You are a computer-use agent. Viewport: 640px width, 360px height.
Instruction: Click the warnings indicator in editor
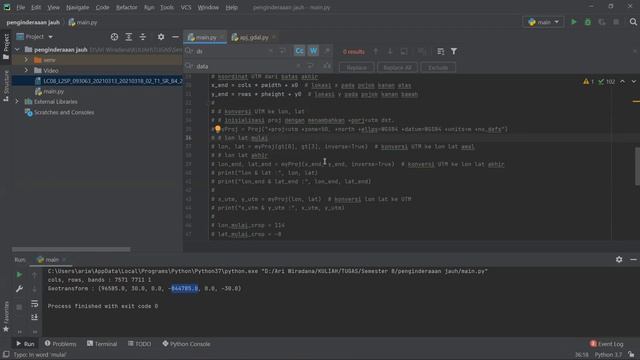(x=589, y=82)
